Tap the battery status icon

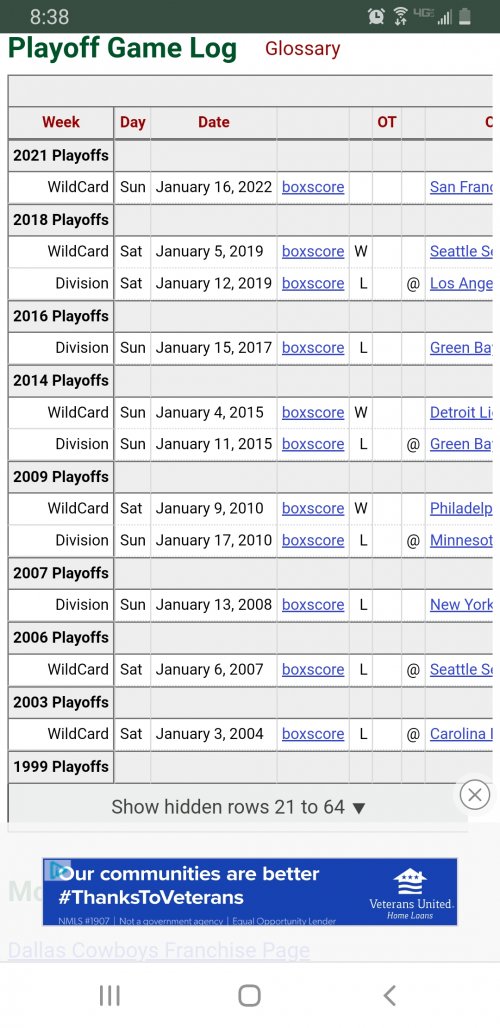(x=465, y=16)
